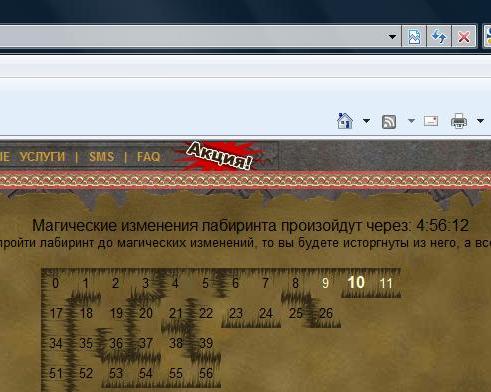Open the Home page icon
The image size is (491, 392).
click(x=345, y=121)
